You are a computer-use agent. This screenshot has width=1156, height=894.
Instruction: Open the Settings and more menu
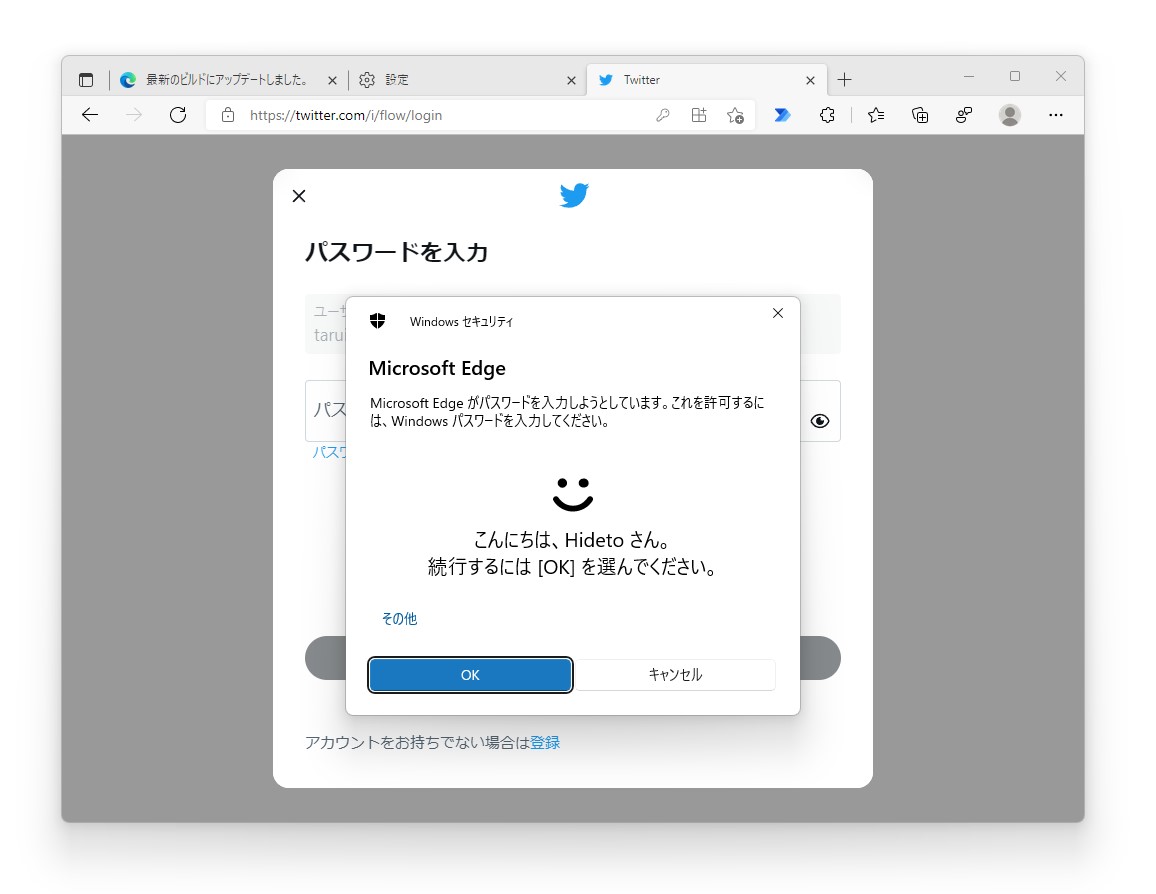click(x=1056, y=115)
